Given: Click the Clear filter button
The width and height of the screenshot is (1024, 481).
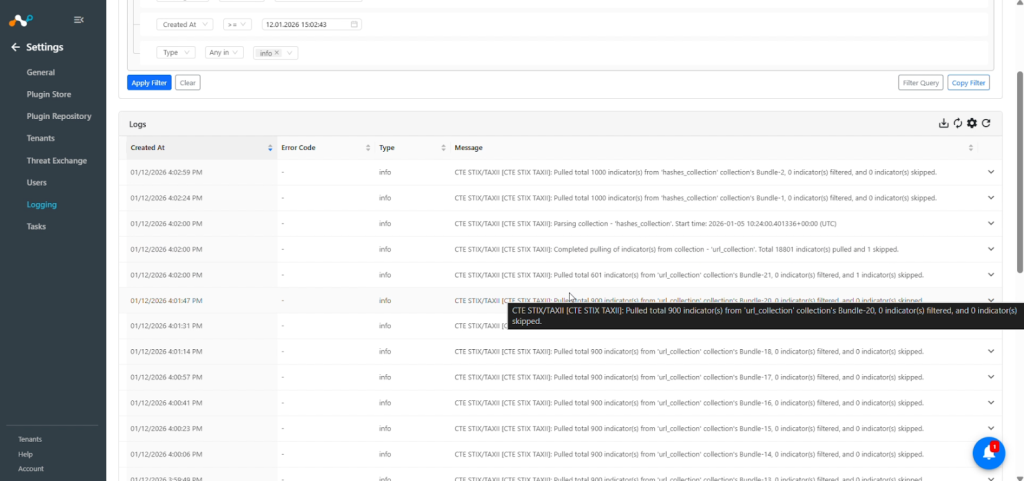Looking at the screenshot, I should click(x=187, y=83).
